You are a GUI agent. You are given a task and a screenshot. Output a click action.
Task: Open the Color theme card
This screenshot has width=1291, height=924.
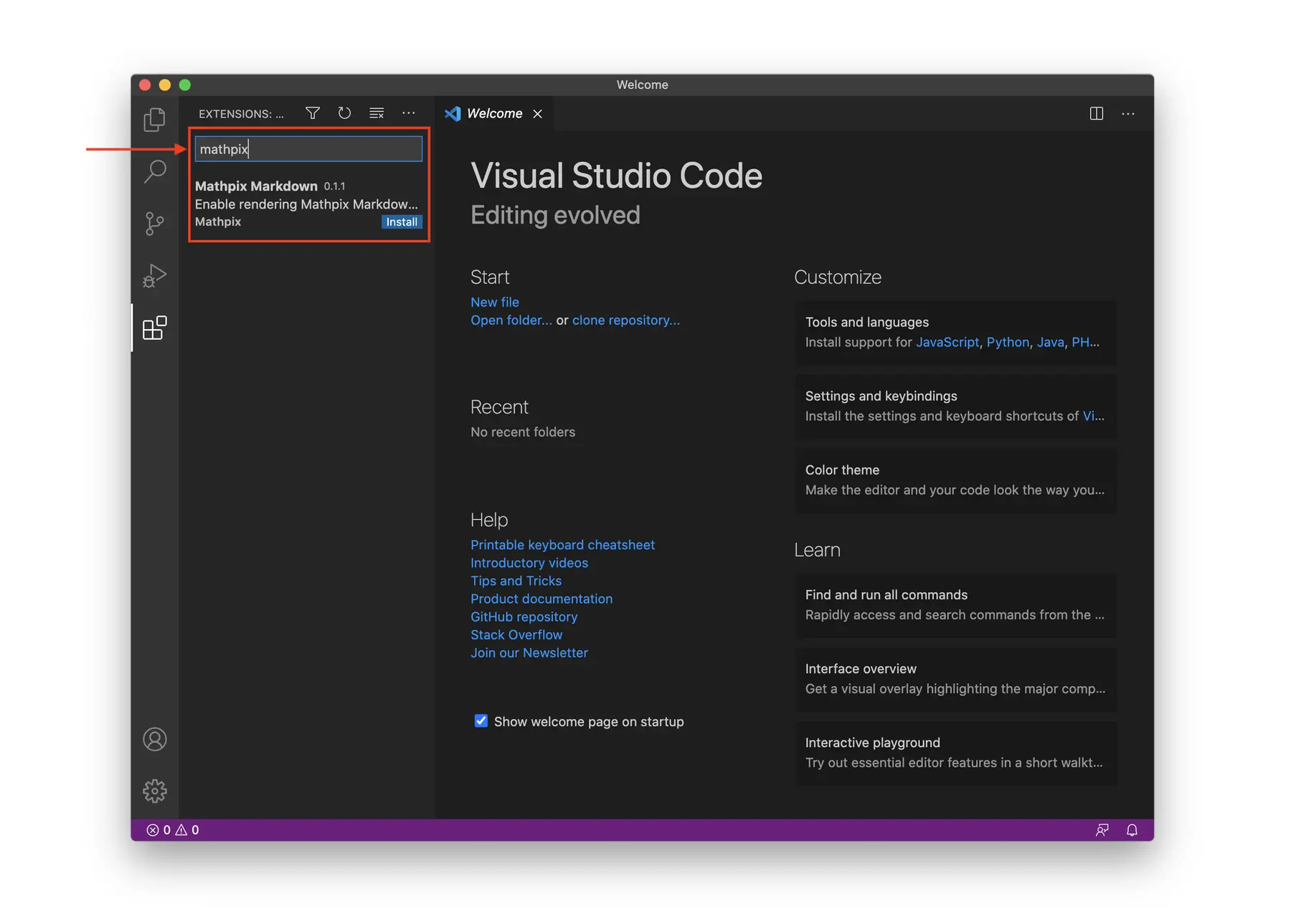click(955, 480)
